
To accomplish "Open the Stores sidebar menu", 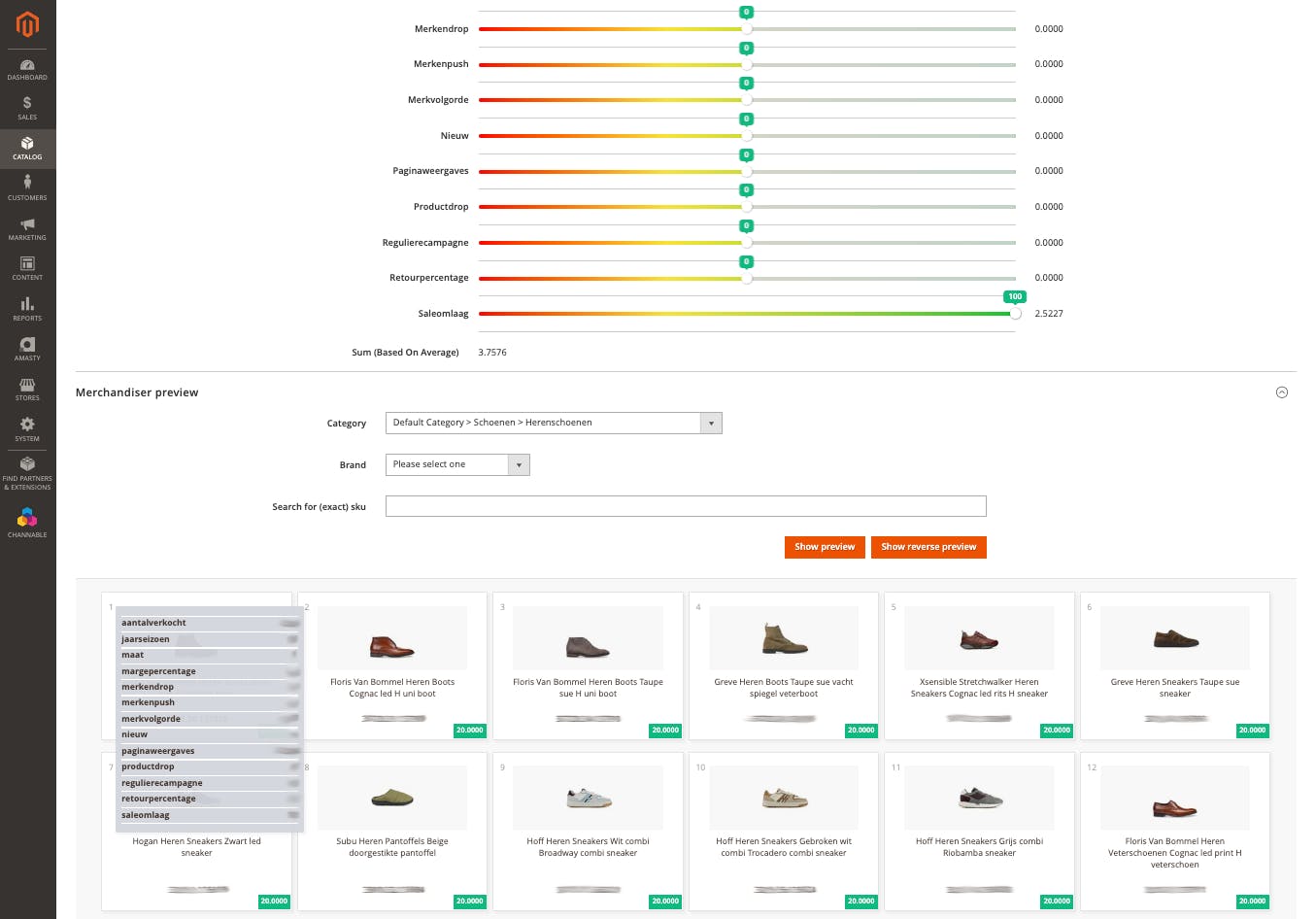I will (x=27, y=390).
